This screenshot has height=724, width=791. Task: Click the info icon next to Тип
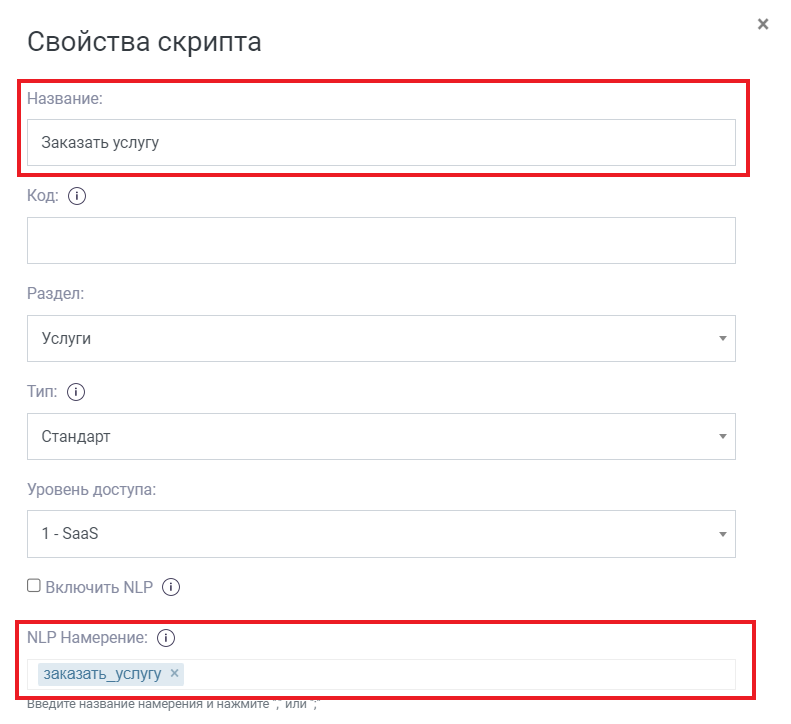(x=77, y=392)
